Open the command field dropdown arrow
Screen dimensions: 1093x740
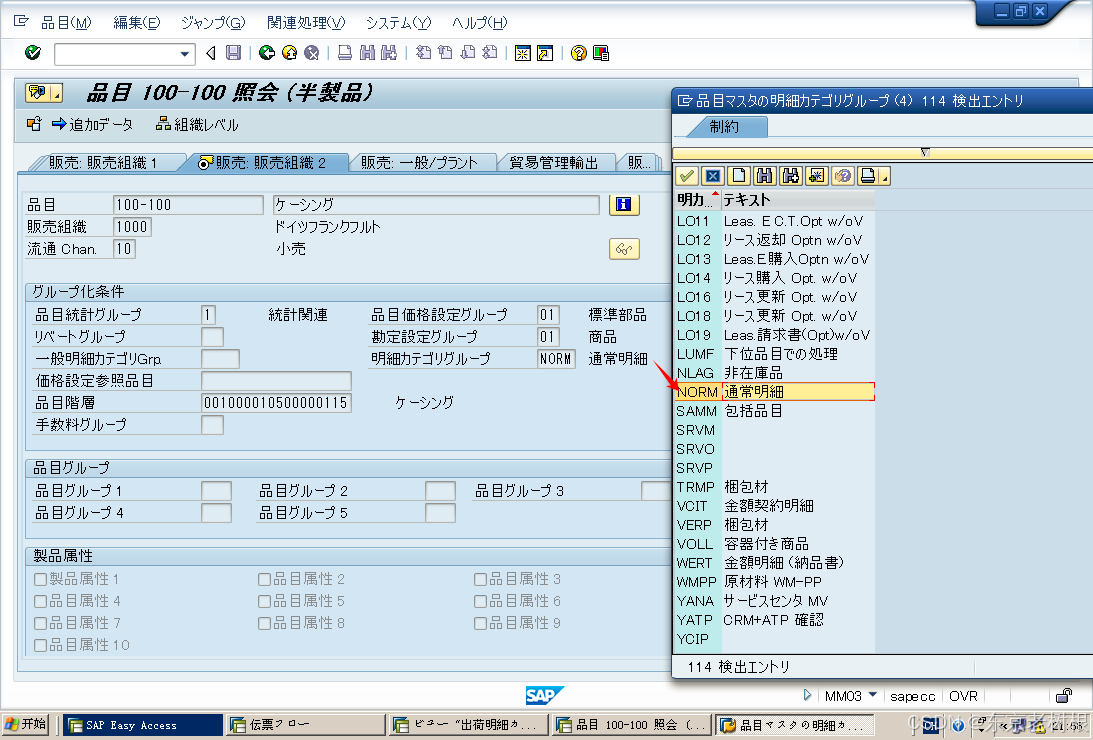tap(184, 54)
